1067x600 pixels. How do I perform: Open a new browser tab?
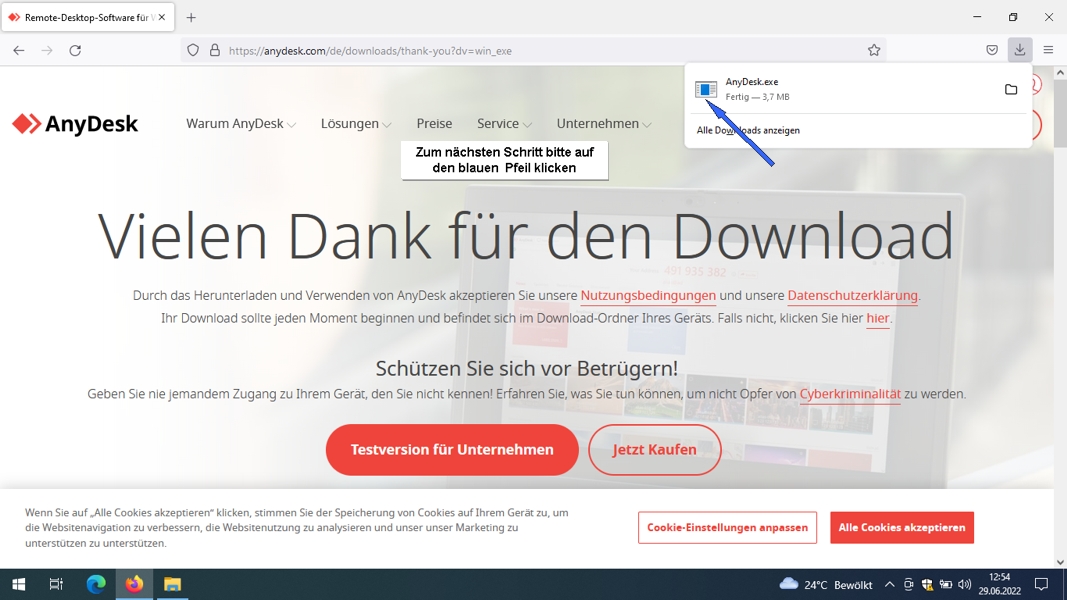coord(191,17)
